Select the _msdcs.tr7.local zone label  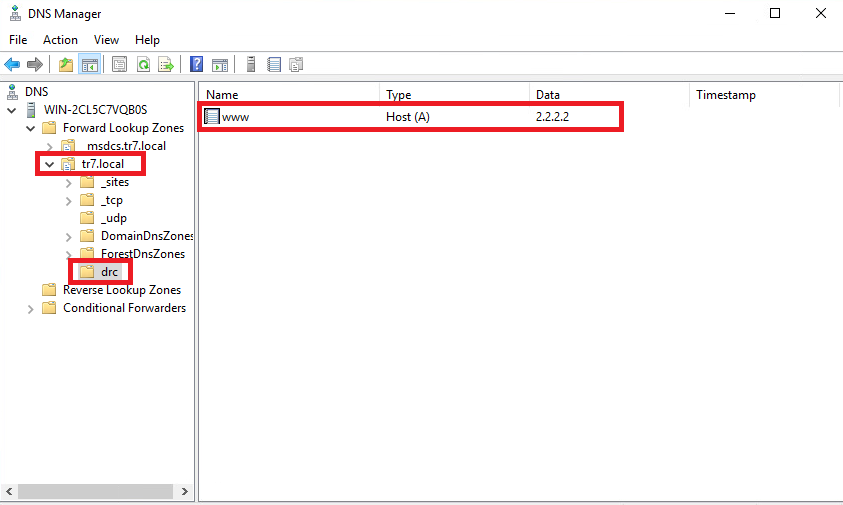pyautogui.click(x=124, y=146)
